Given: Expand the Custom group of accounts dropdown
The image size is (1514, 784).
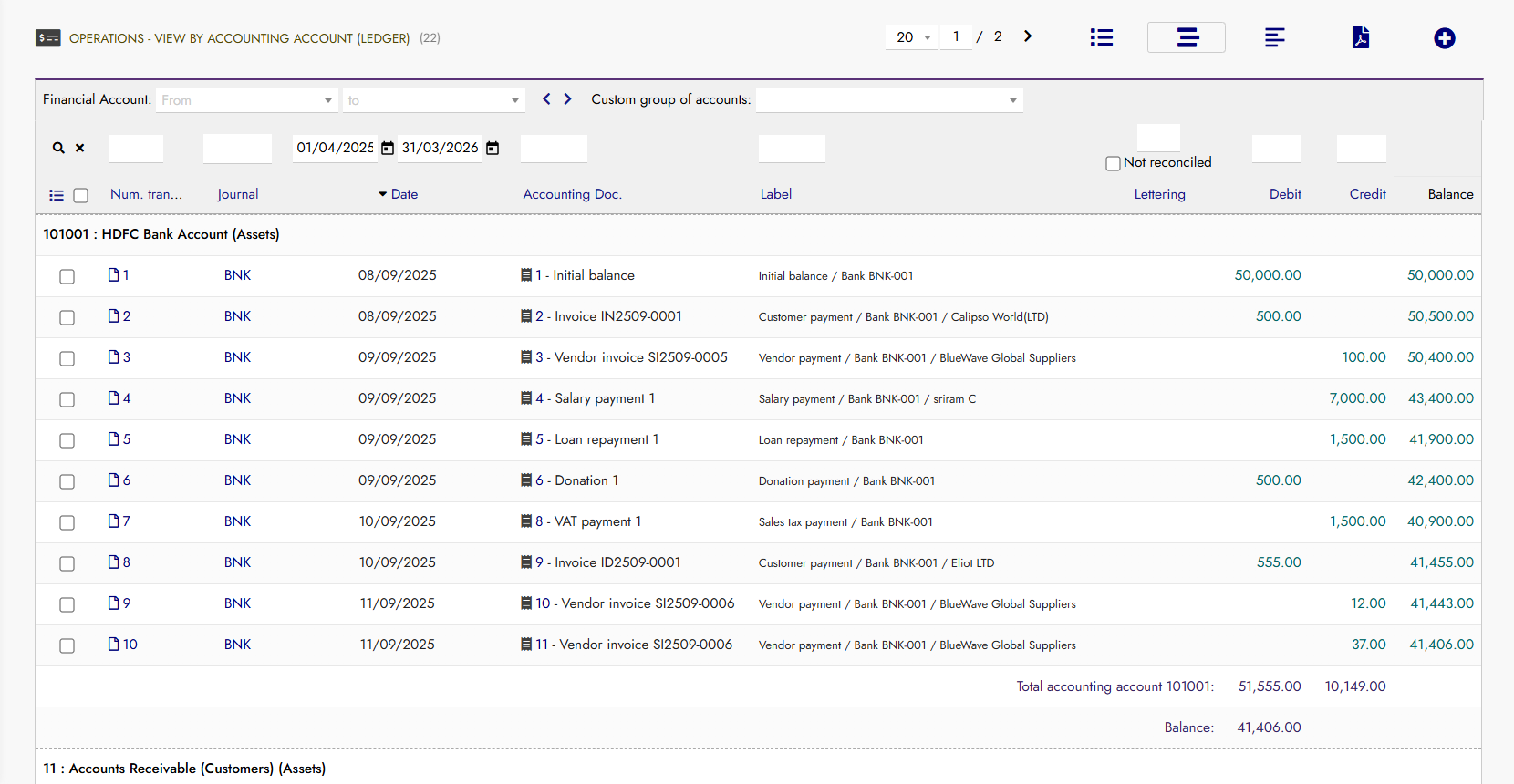Looking at the screenshot, I should pos(888,100).
